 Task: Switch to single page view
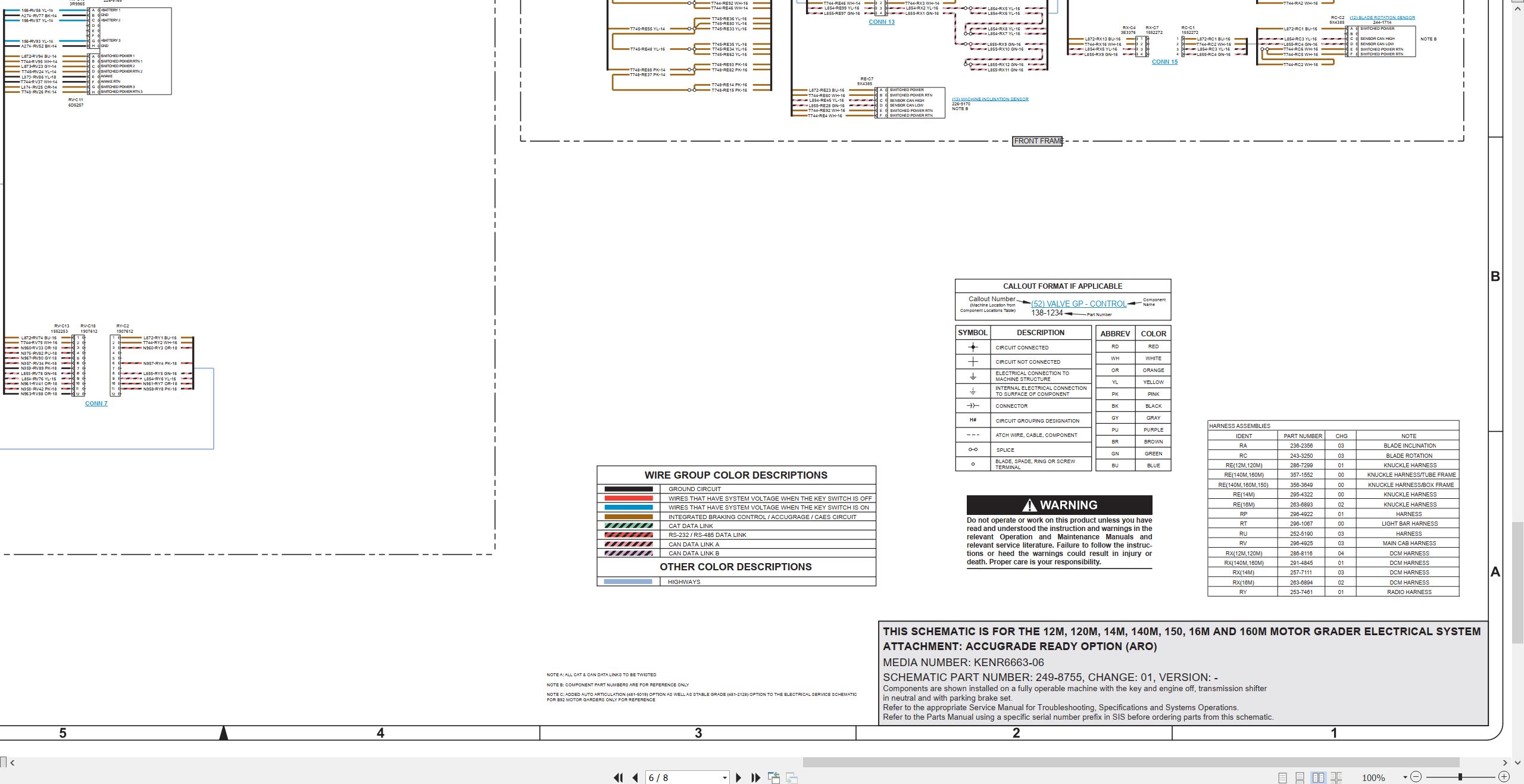click(1283, 777)
